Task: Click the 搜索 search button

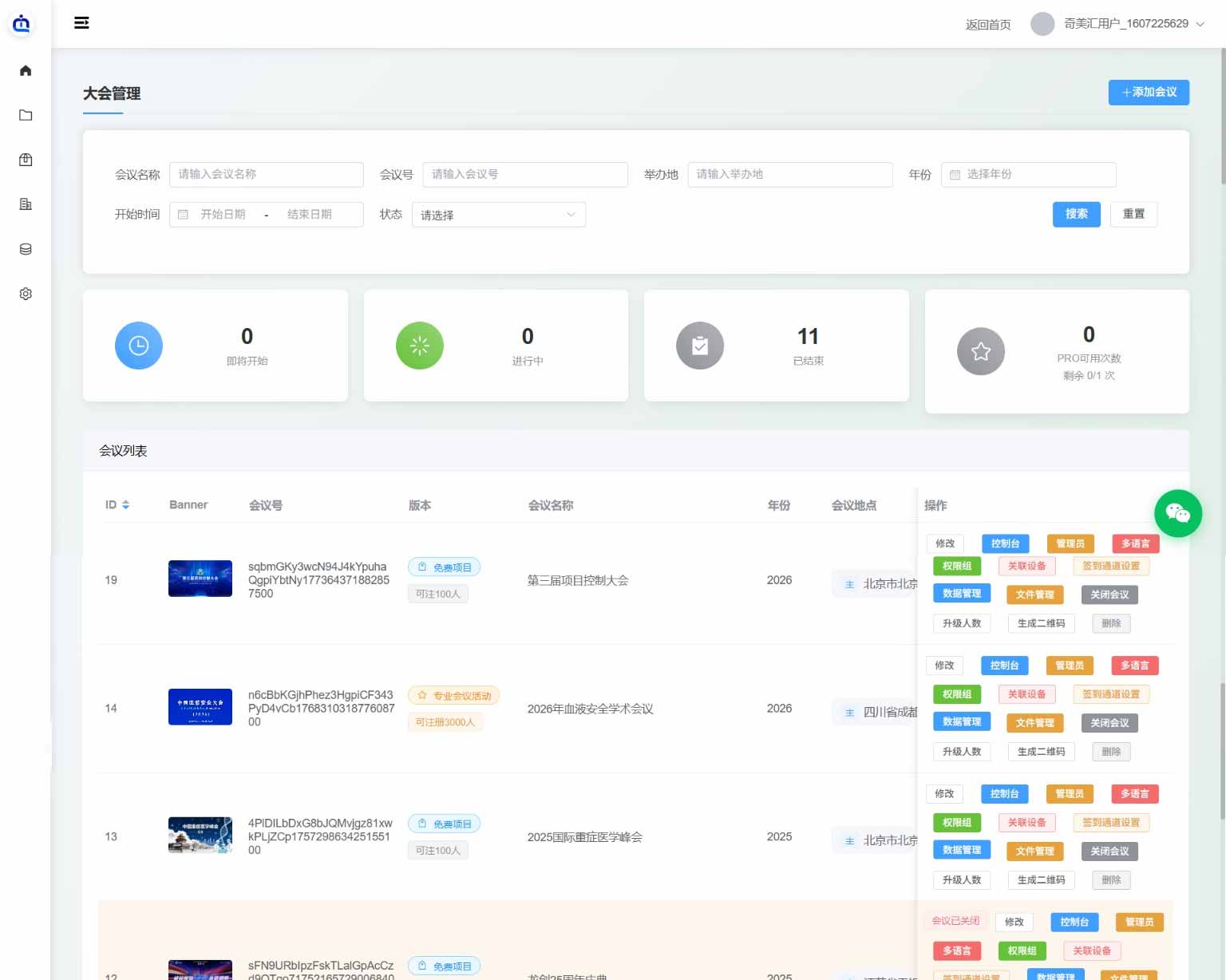Action: [x=1077, y=214]
